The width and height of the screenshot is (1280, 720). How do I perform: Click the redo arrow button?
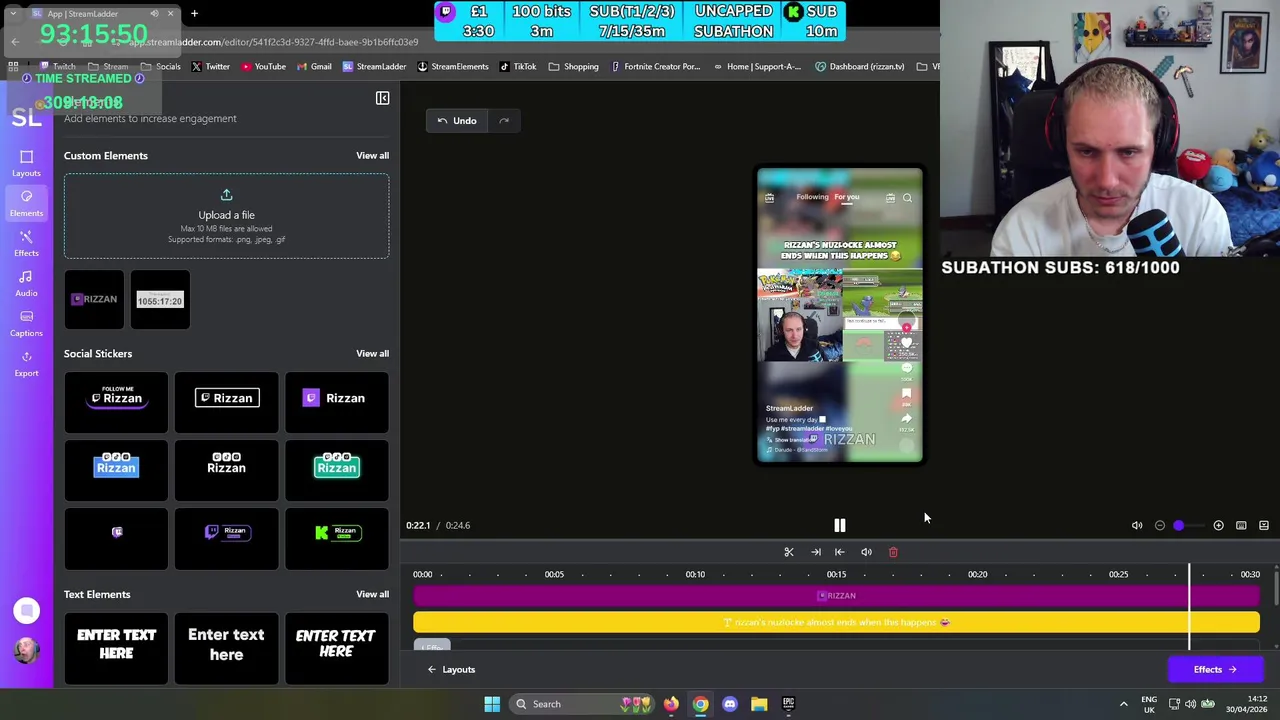coord(504,121)
